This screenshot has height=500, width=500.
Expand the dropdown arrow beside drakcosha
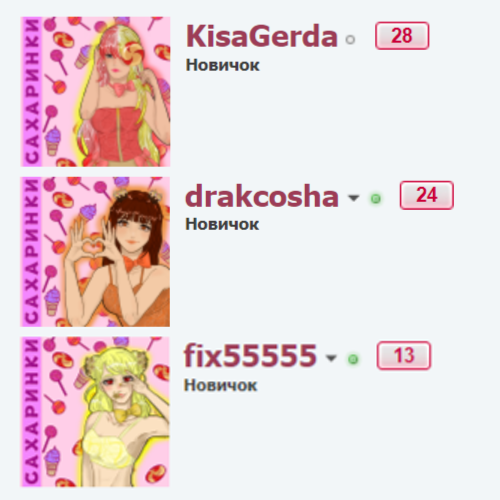[353, 198]
